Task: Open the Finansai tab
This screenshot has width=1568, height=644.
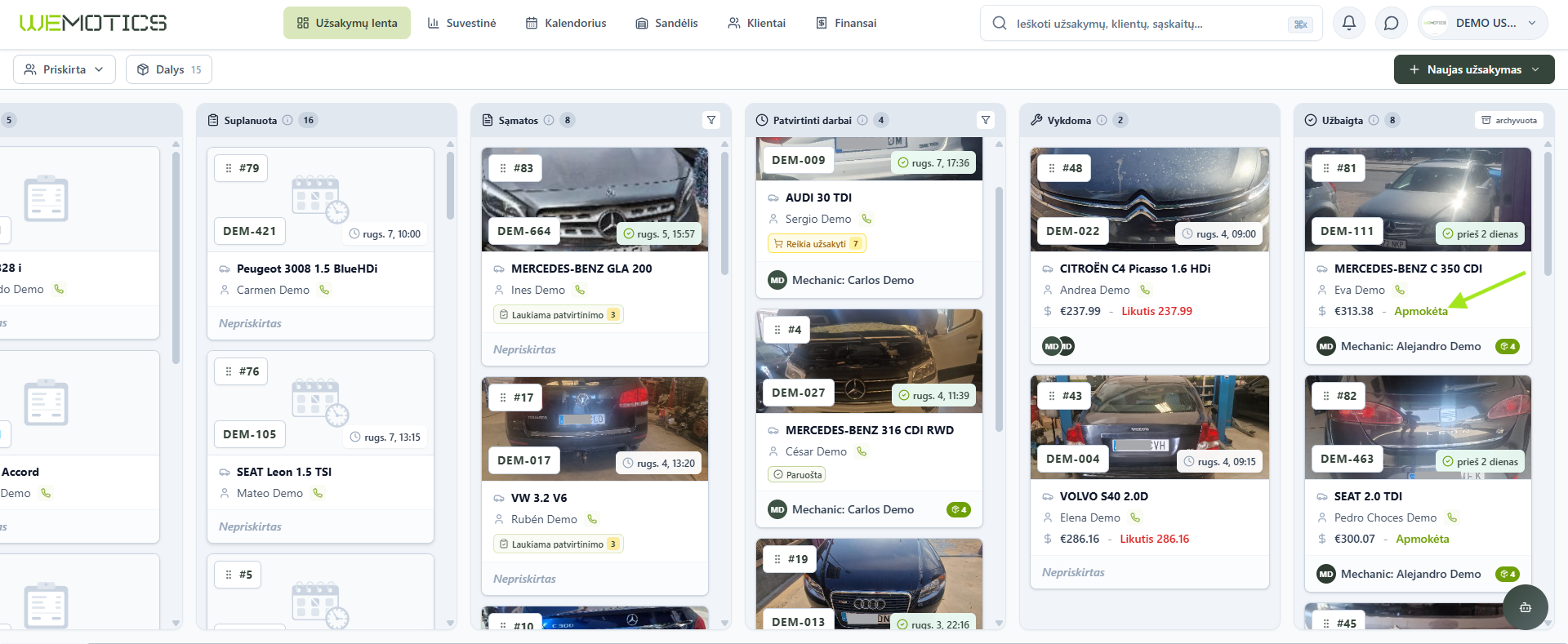Action: (x=846, y=23)
